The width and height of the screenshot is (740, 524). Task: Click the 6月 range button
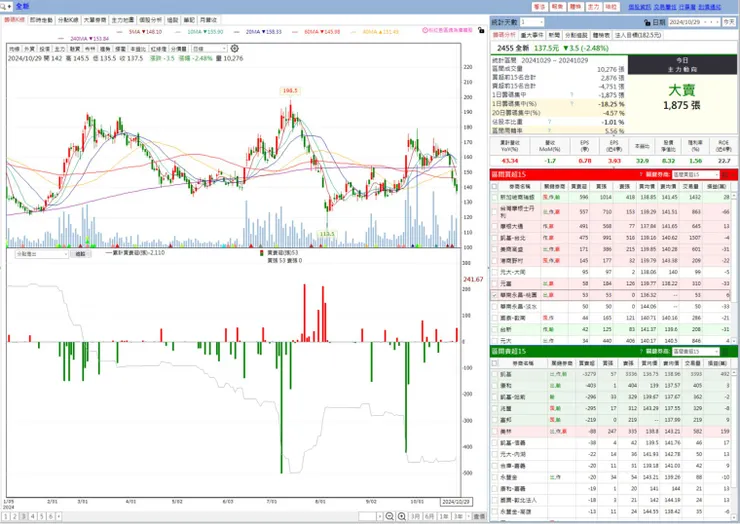pos(429,516)
